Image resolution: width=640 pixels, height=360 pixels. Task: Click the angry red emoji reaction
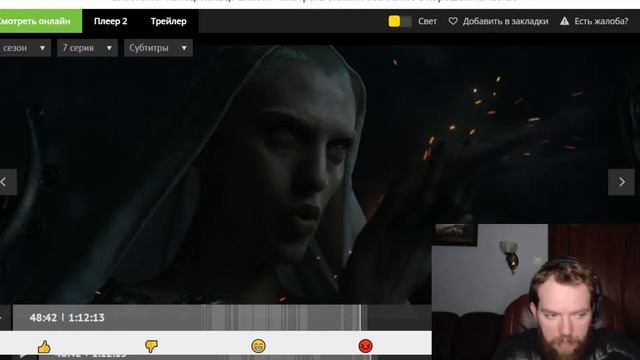(365, 346)
